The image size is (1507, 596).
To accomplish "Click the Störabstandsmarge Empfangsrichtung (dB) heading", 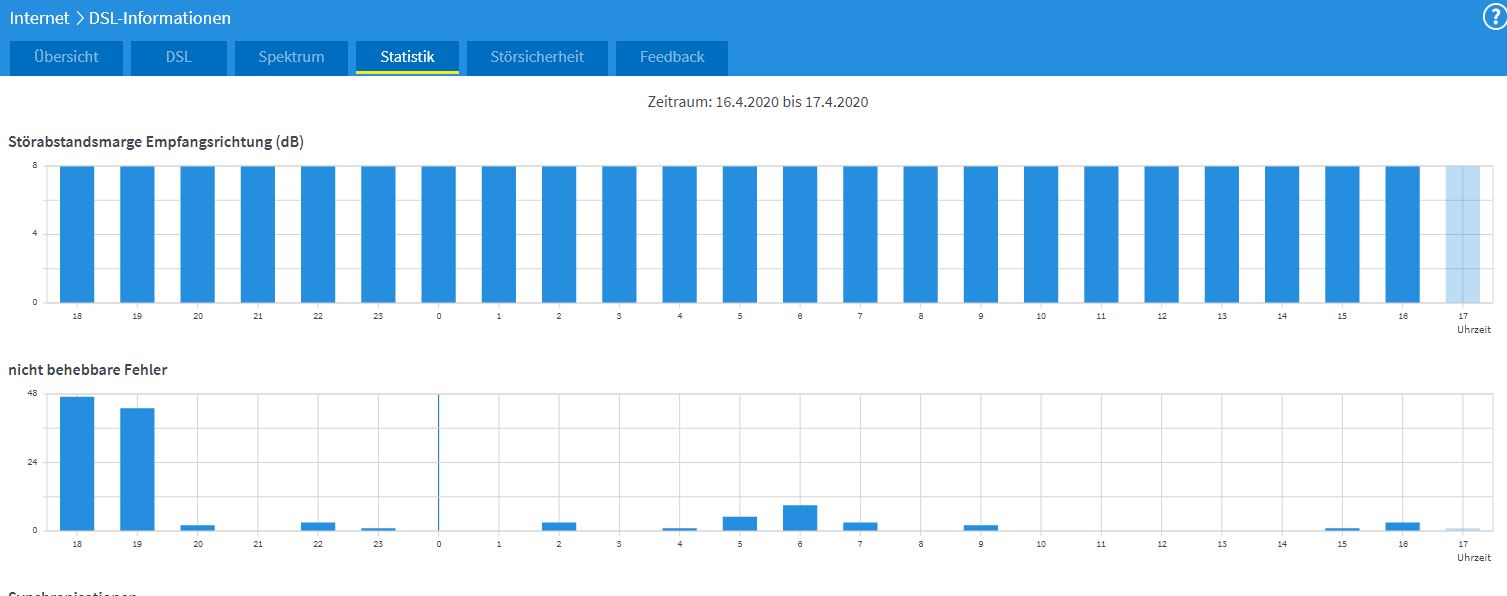I will [156, 142].
